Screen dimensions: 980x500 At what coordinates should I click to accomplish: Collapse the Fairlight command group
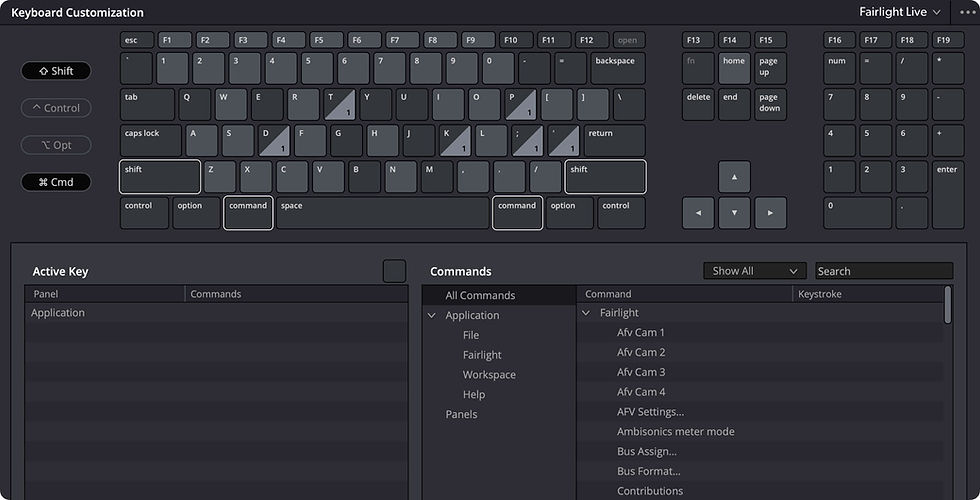(x=586, y=312)
